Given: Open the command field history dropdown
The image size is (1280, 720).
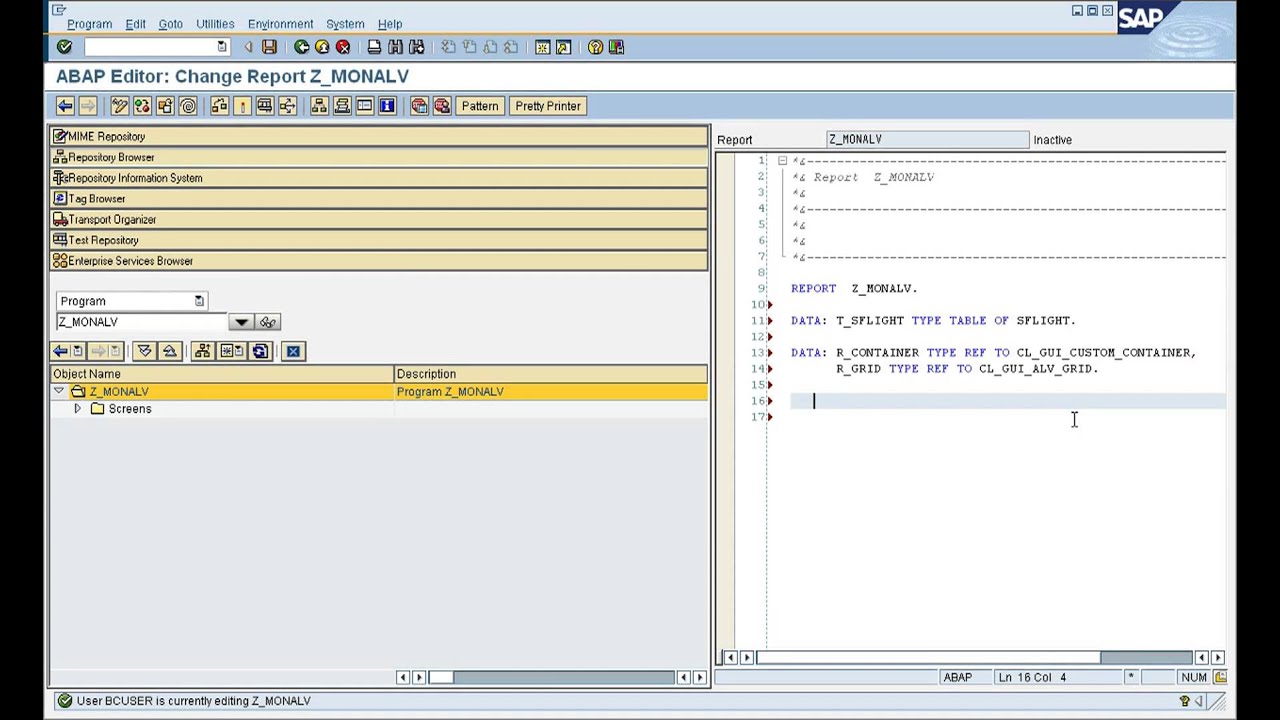Looking at the screenshot, I should (222, 47).
